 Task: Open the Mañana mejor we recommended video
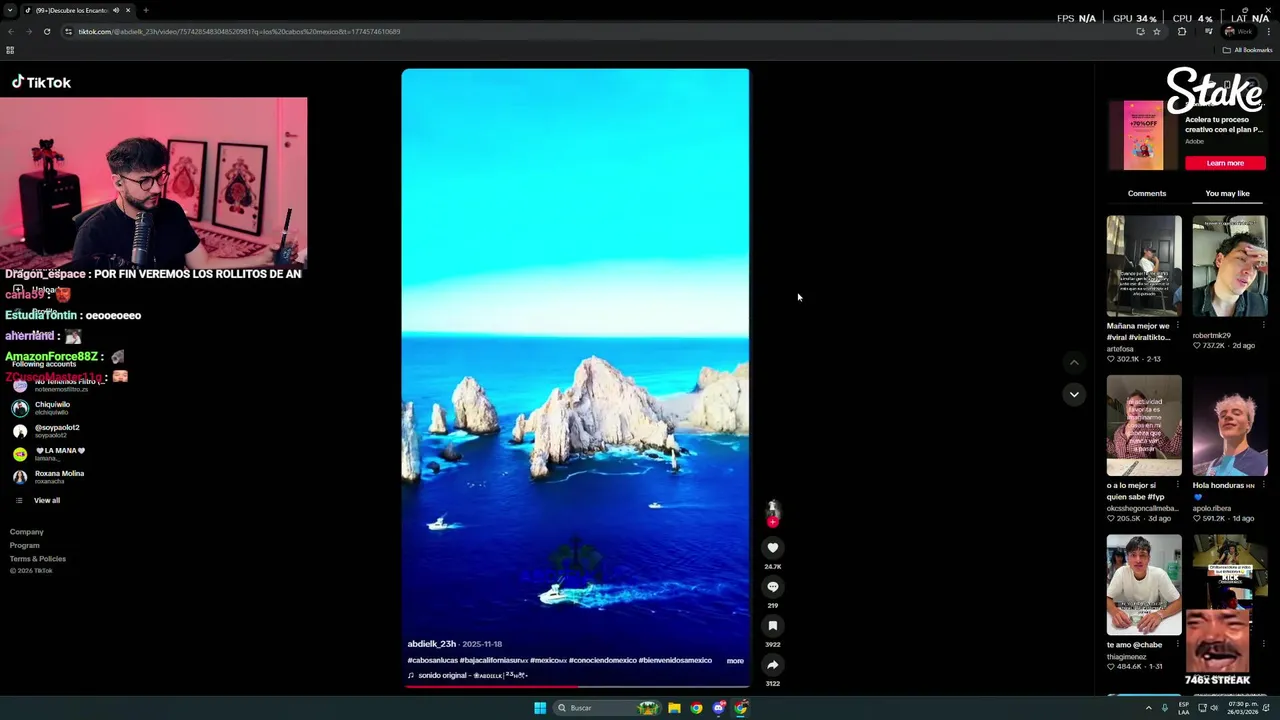[1144, 266]
